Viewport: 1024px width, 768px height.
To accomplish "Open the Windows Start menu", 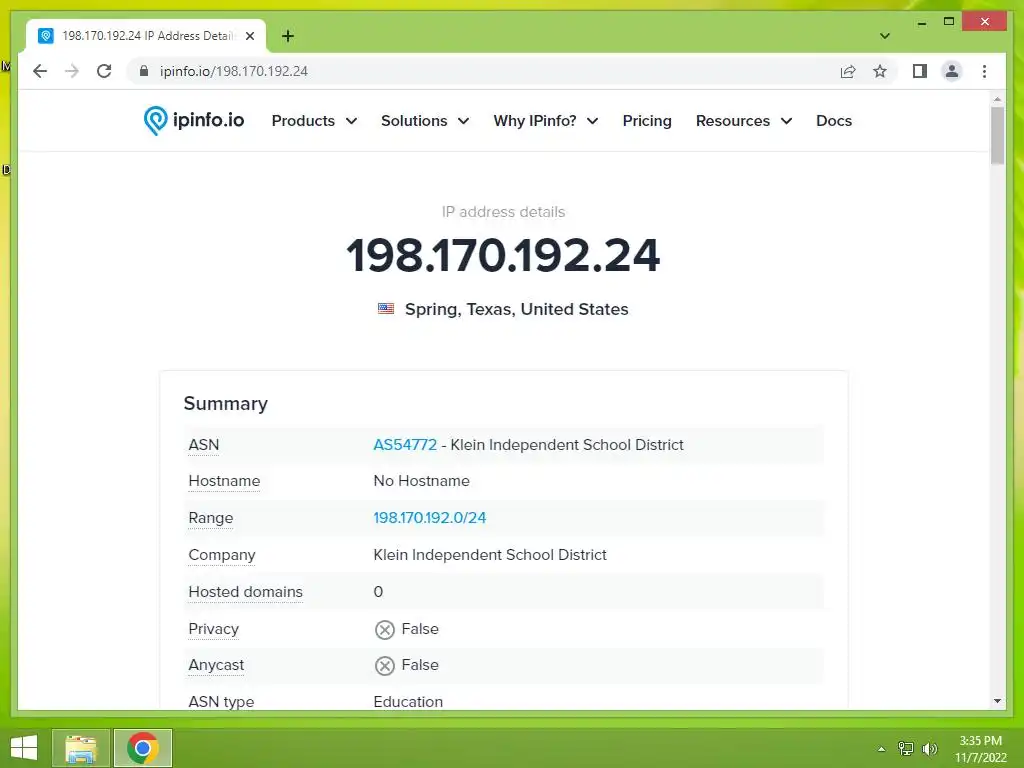I will coord(24,748).
